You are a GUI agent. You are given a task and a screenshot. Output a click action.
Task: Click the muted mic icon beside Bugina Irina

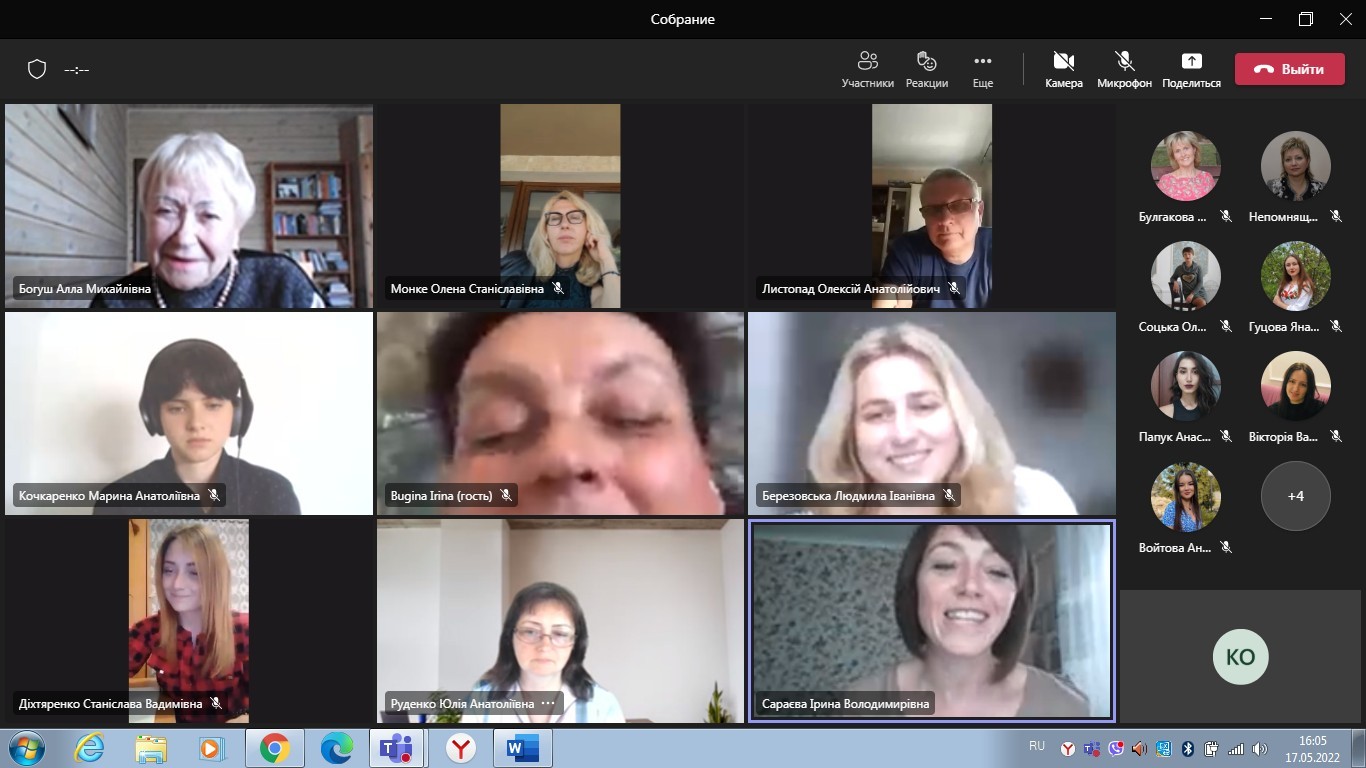tap(506, 495)
